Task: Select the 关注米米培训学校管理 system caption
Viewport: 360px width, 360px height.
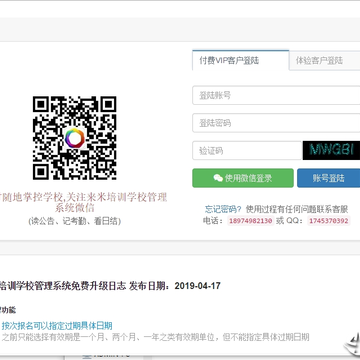Action: (x=83, y=202)
